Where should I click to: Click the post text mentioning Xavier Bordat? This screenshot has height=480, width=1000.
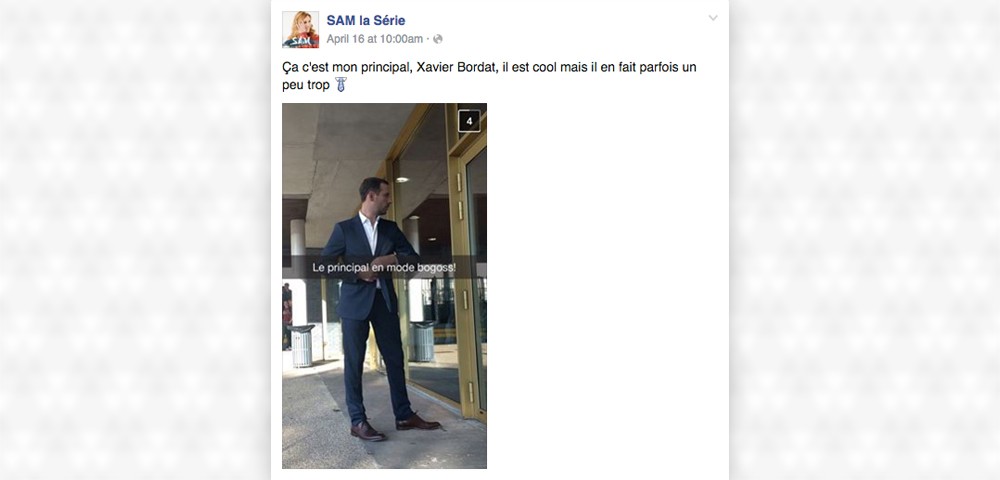[489, 76]
